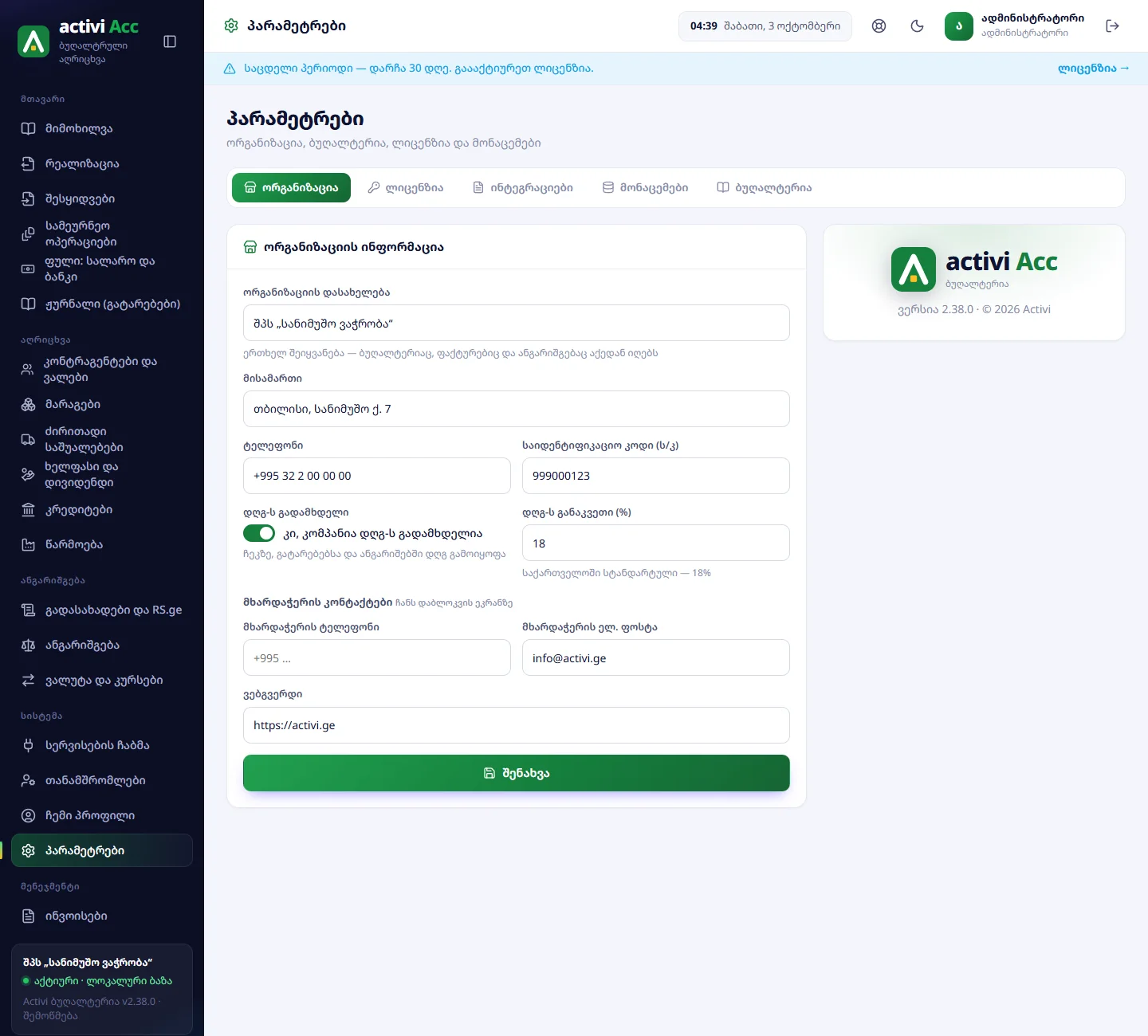
Task: Click the help lifebuoy icon in header
Action: pyautogui.click(x=879, y=26)
